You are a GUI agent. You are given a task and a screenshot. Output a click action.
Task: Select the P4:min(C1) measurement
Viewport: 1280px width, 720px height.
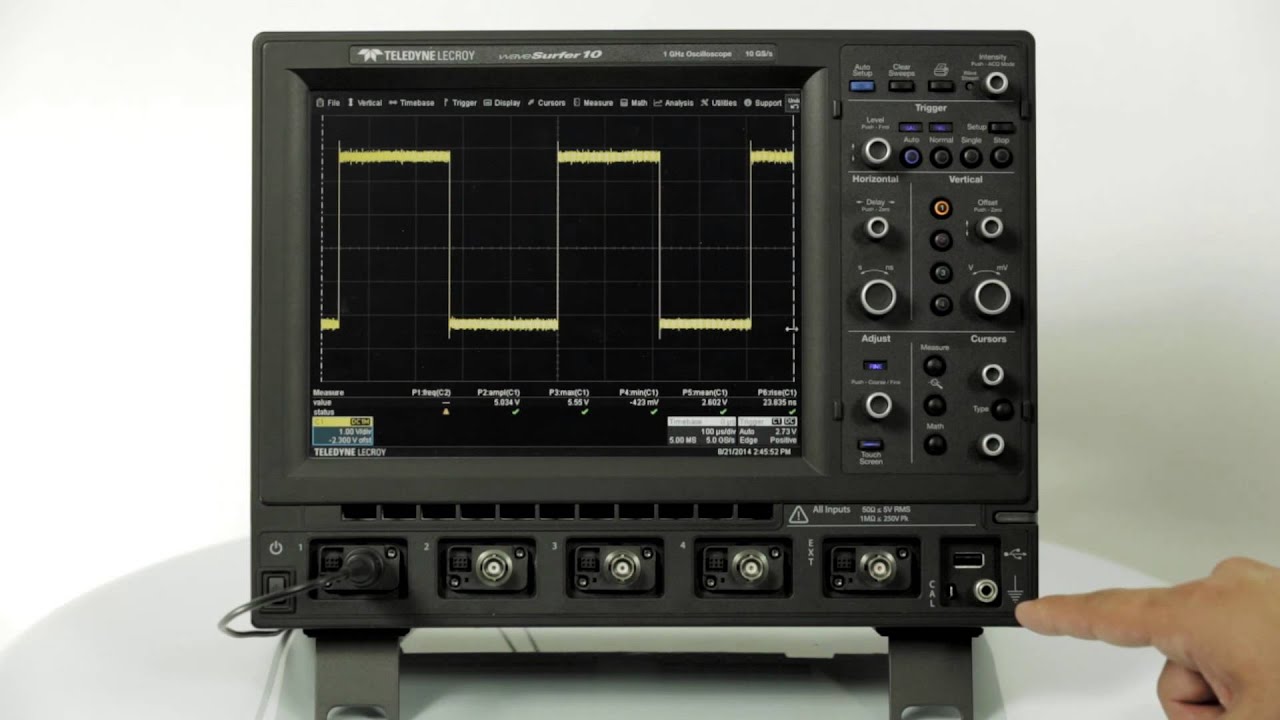coord(638,393)
